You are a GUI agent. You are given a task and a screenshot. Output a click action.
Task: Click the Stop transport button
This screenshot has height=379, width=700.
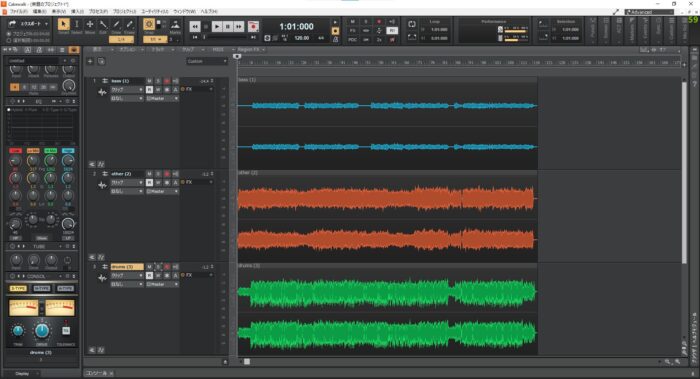coord(206,27)
